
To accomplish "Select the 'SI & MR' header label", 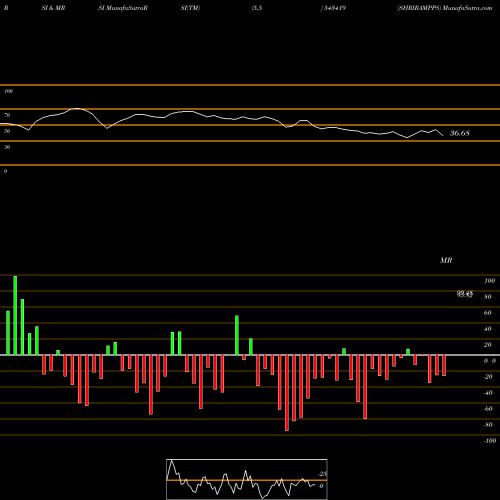I will pos(53,8).
